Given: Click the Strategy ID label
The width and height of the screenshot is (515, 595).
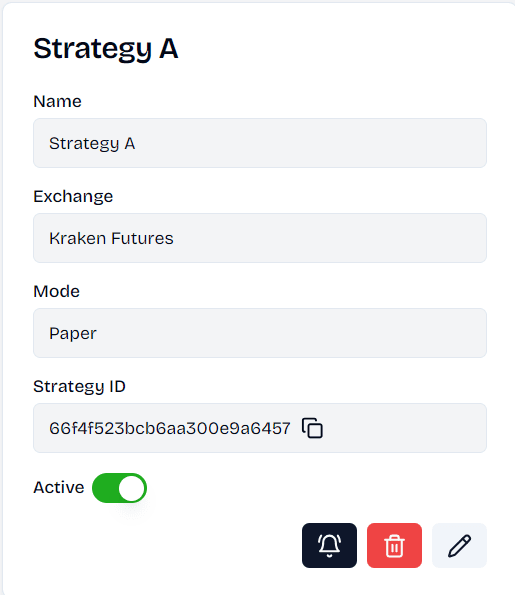Looking at the screenshot, I should click(79, 386).
